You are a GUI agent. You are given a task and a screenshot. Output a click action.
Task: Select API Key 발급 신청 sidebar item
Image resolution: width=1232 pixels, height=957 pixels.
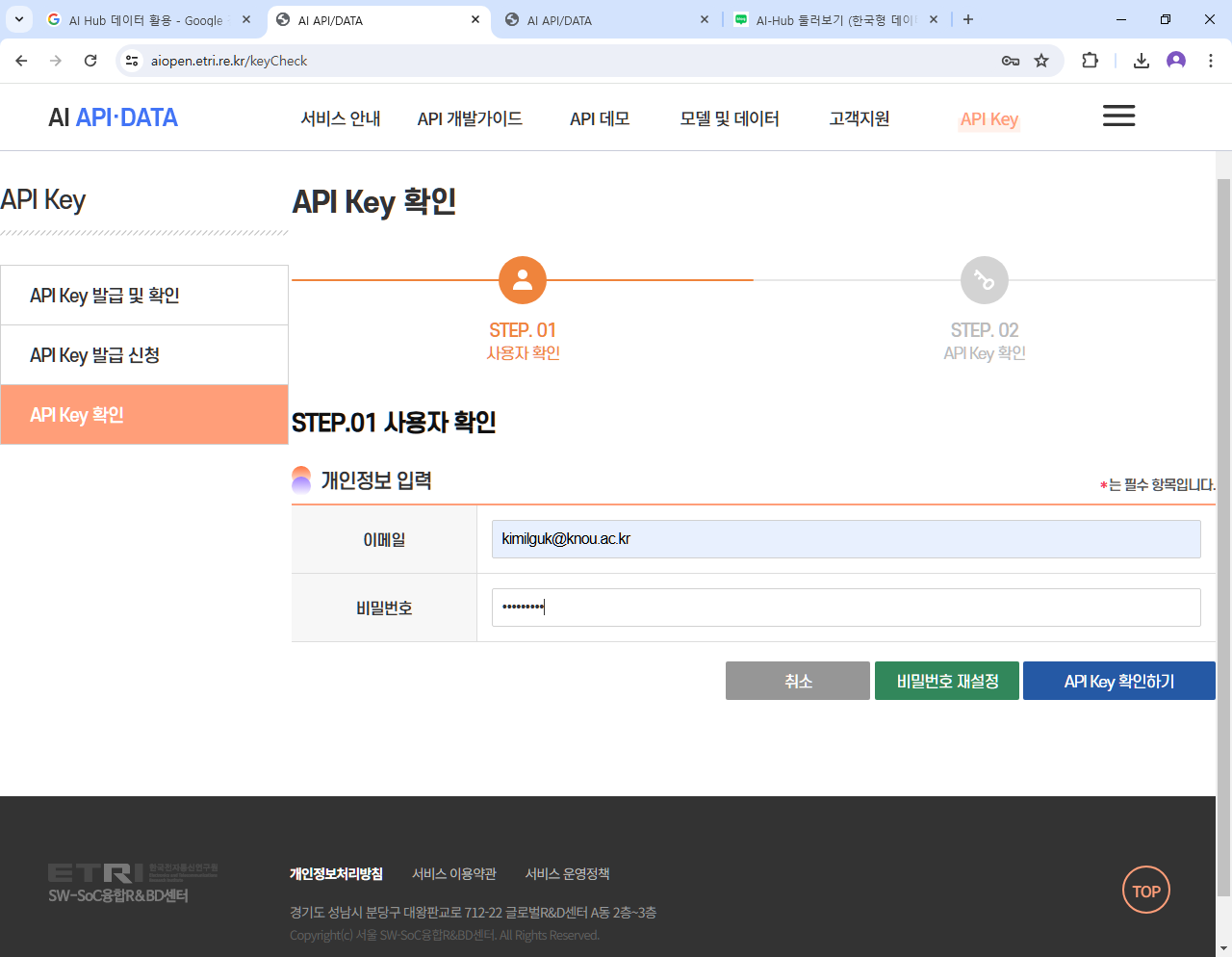click(144, 355)
